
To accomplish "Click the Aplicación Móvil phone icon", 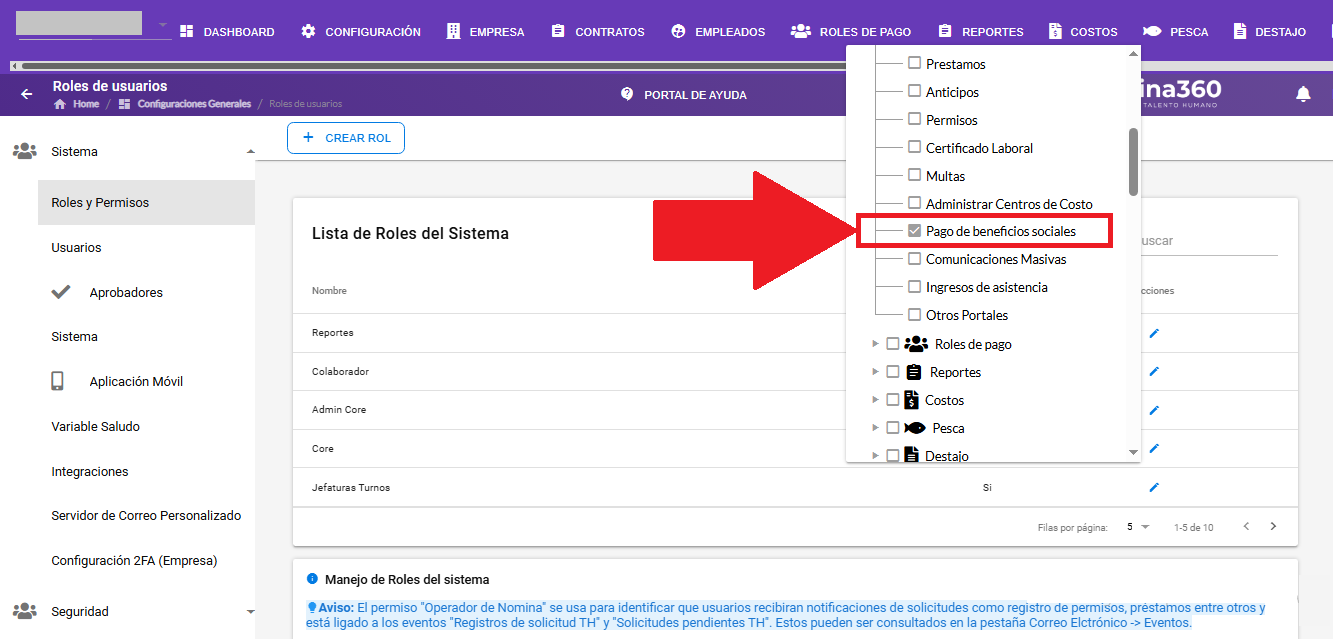I will pyautogui.click(x=58, y=381).
